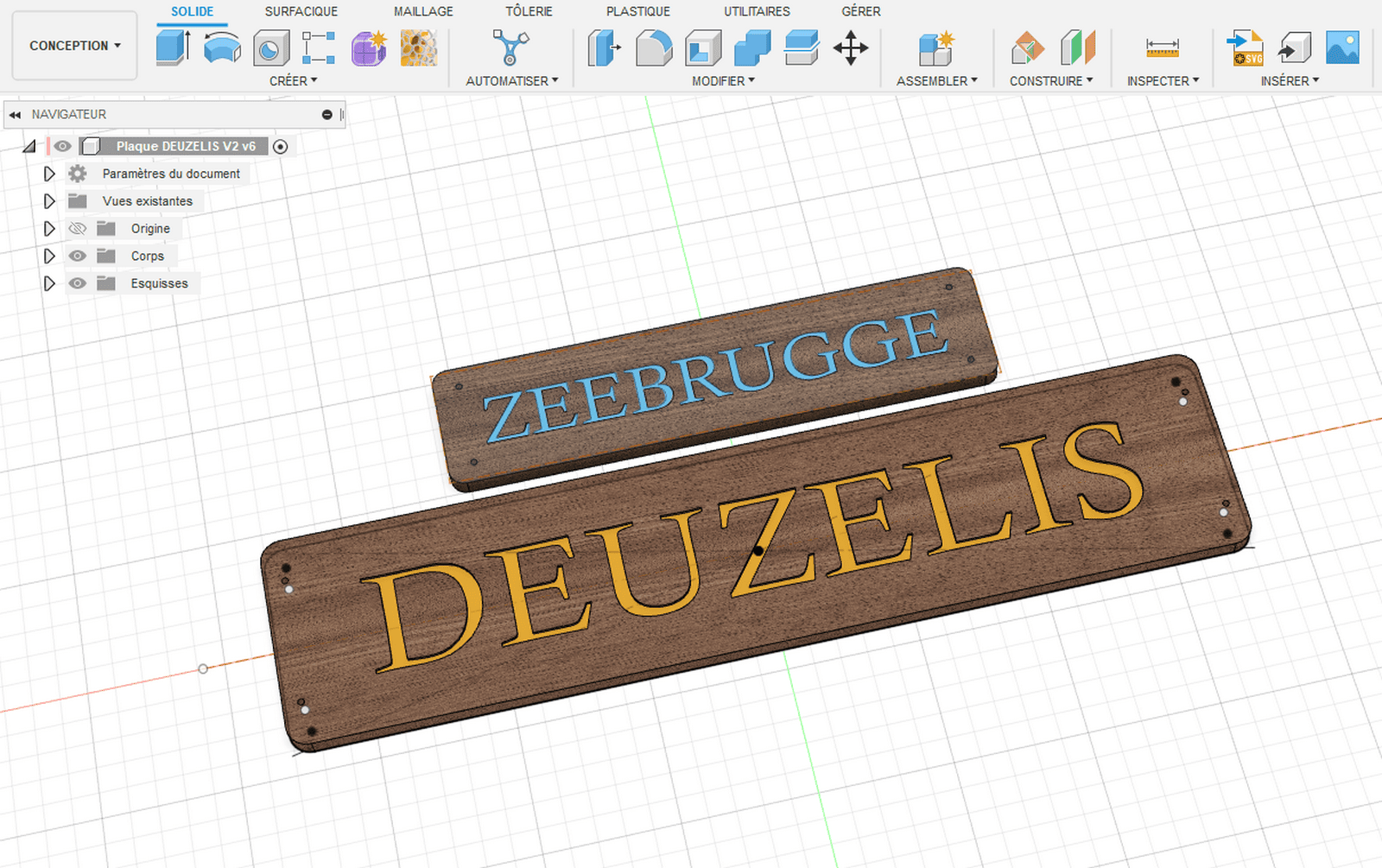The image size is (1382, 868).
Task: Click the Navigateur panel minus button
Action: 326,114
